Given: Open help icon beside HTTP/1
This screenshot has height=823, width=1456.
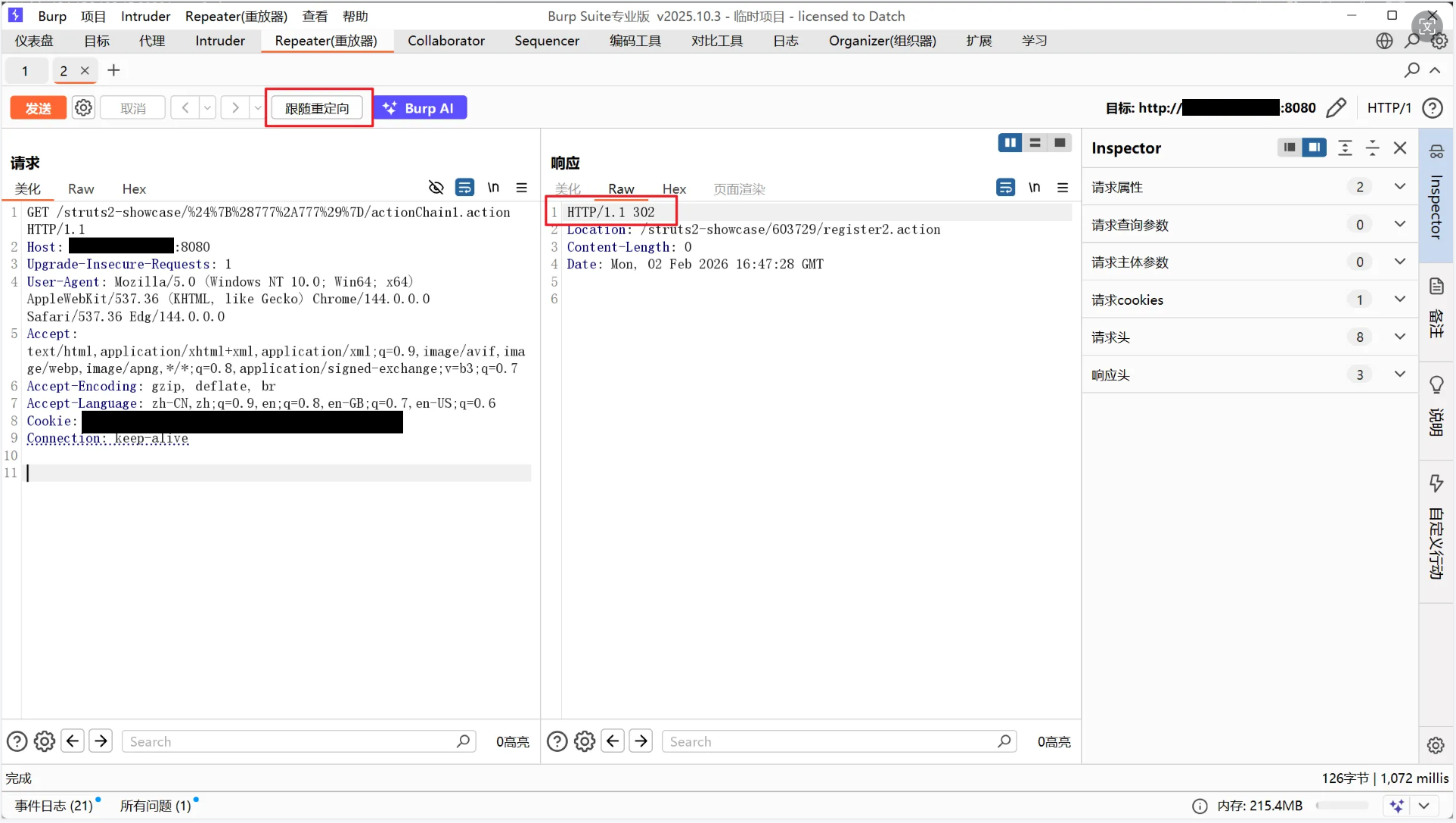Looking at the screenshot, I should (x=1432, y=108).
